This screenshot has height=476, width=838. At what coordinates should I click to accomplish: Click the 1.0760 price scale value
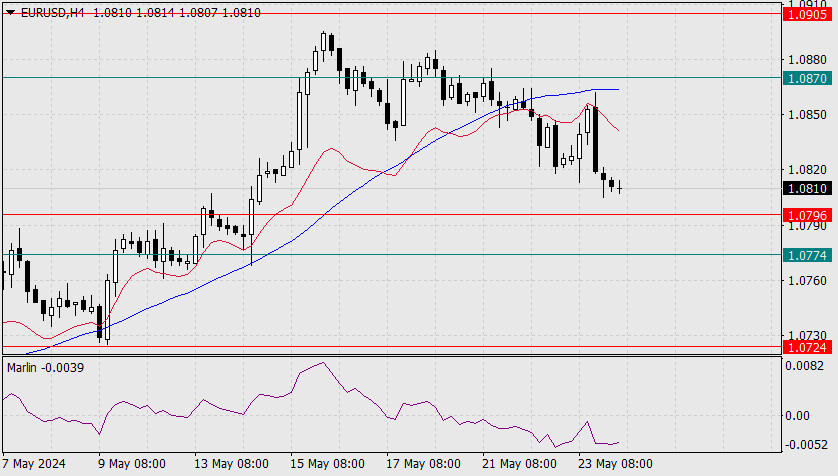(808, 280)
